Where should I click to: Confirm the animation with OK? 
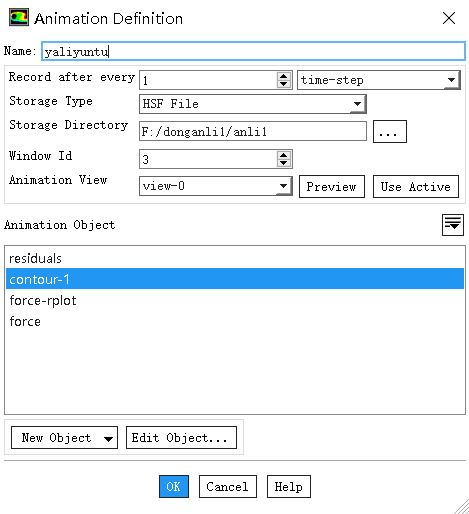pos(174,486)
